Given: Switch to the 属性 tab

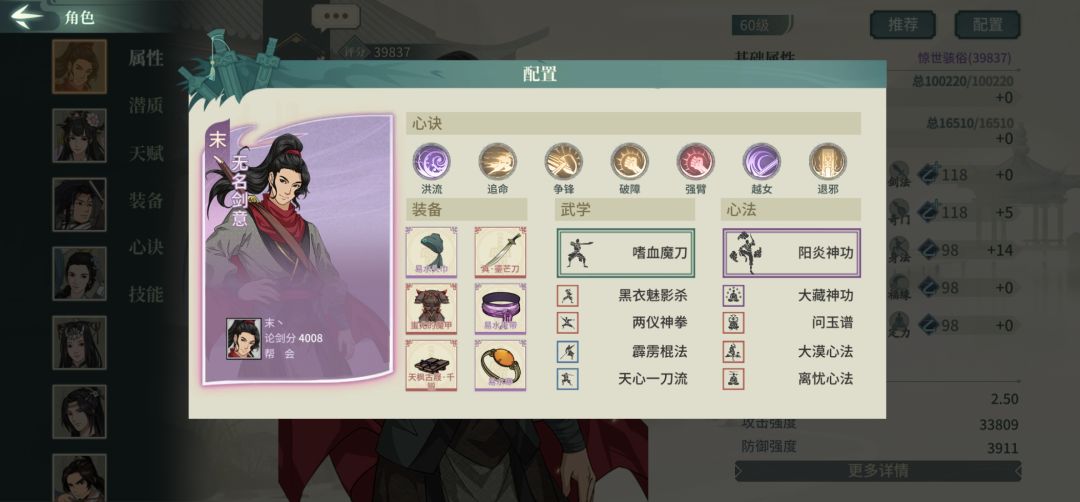Looking at the screenshot, I should pos(146,59).
